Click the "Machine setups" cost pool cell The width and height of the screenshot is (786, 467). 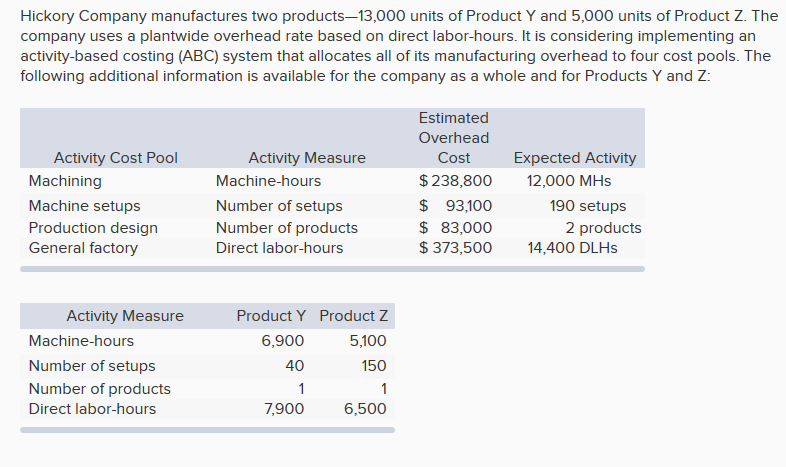[x=80, y=206]
